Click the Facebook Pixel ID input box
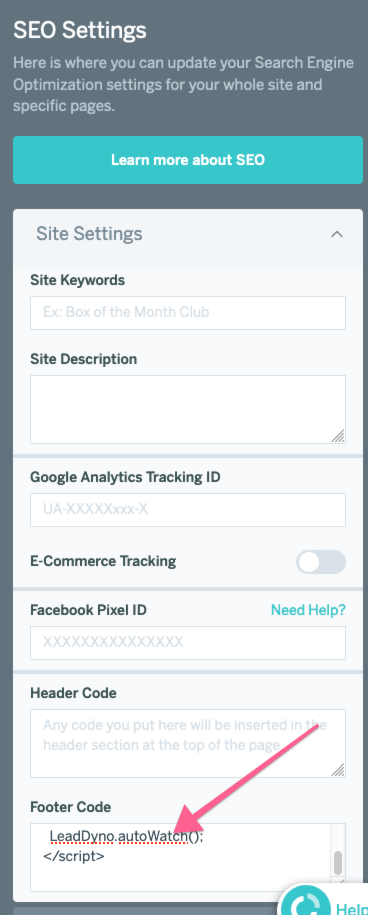Screen dimensions: 368x915 pos(188,643)
